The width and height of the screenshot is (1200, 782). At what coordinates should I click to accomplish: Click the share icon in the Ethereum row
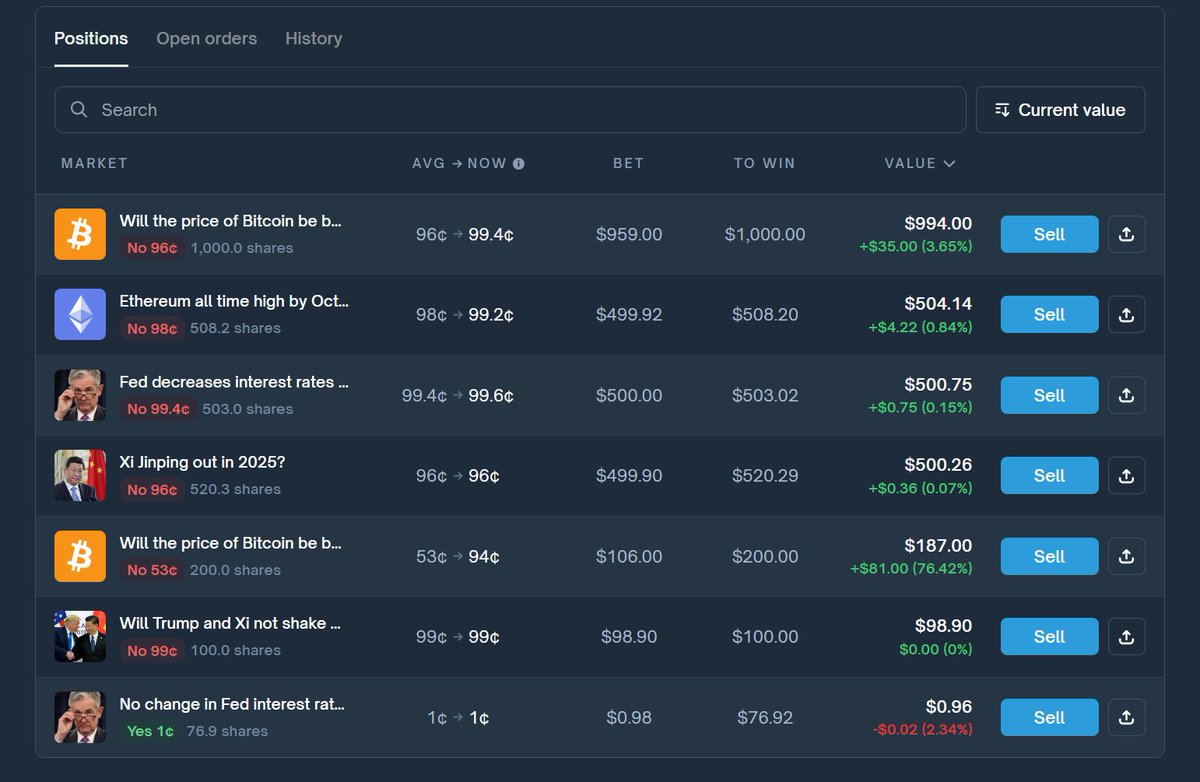[x=1127, y=314]
